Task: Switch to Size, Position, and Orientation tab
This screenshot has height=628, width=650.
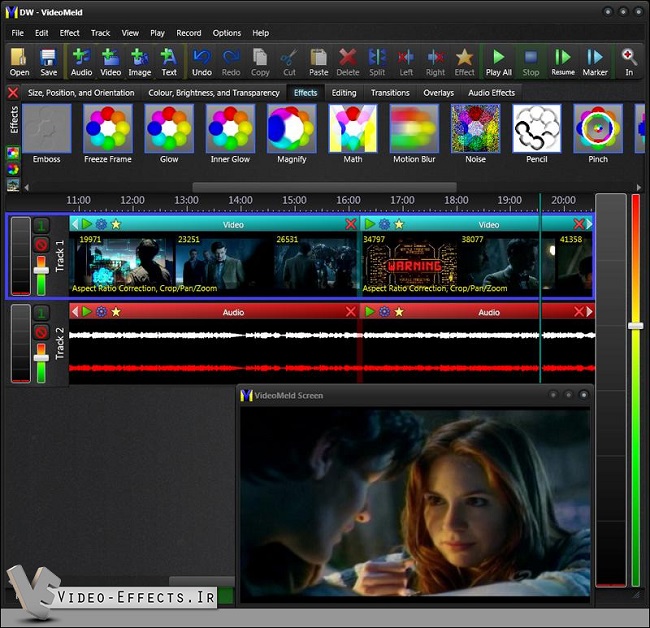Action: [81, 93]
